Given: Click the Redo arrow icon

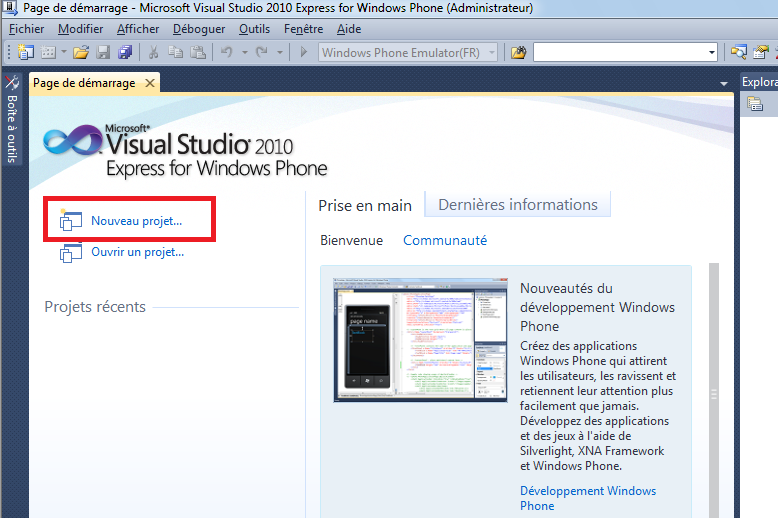Looking at the screenshot, I should 261,52.
